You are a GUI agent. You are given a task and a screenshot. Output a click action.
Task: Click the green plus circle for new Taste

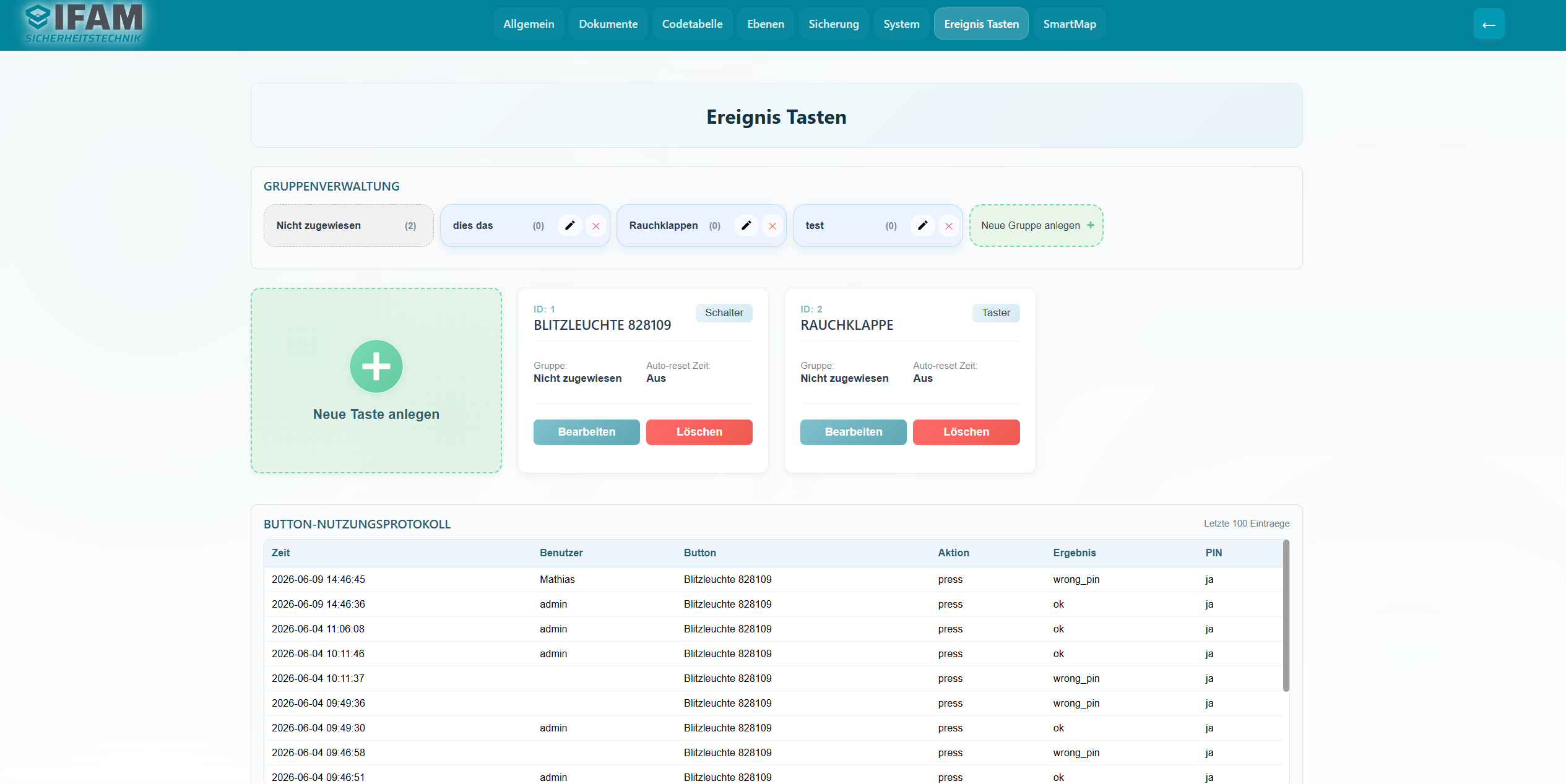point(376,366)
